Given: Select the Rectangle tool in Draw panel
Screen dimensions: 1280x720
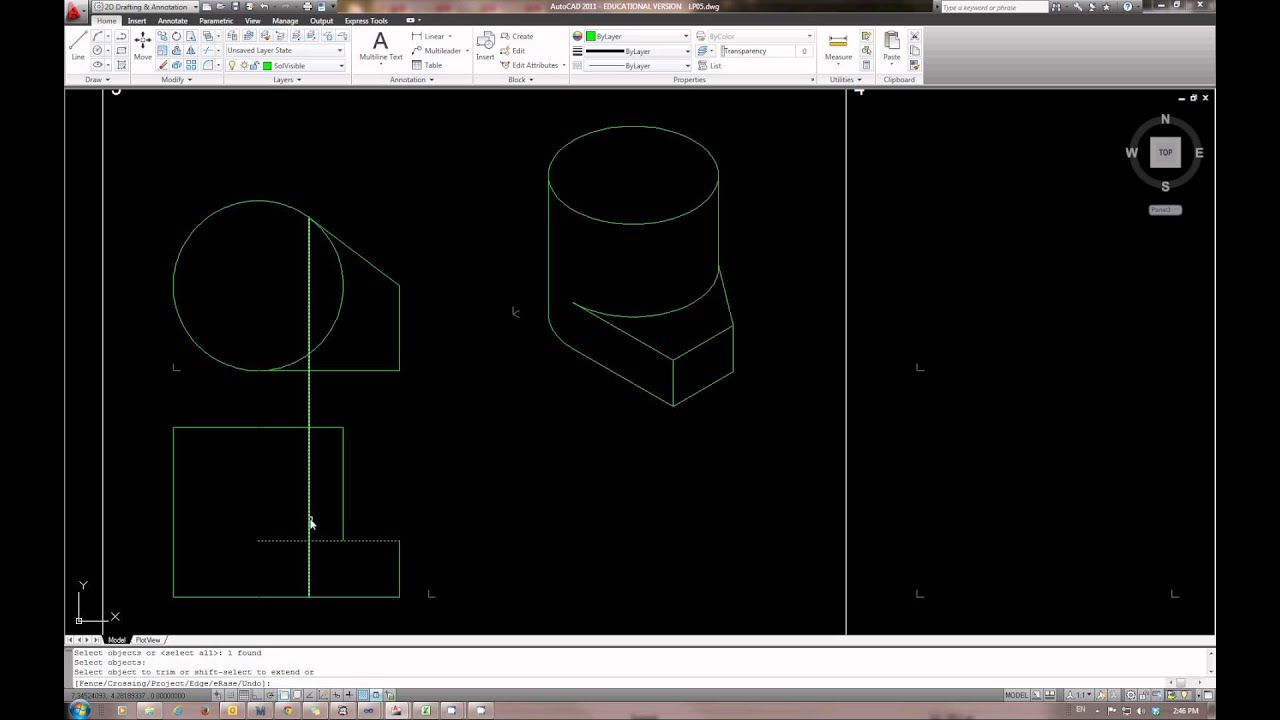Looking at the screenshot, I should pos(120,51).
